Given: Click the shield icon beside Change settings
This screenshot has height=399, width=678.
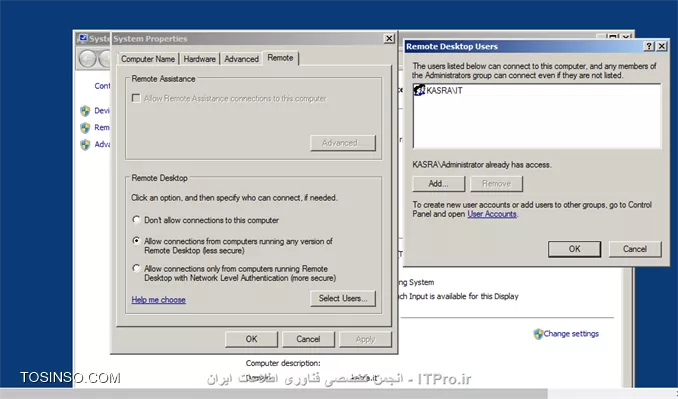Looking at the screenshot, I should (x=538, y=334).
